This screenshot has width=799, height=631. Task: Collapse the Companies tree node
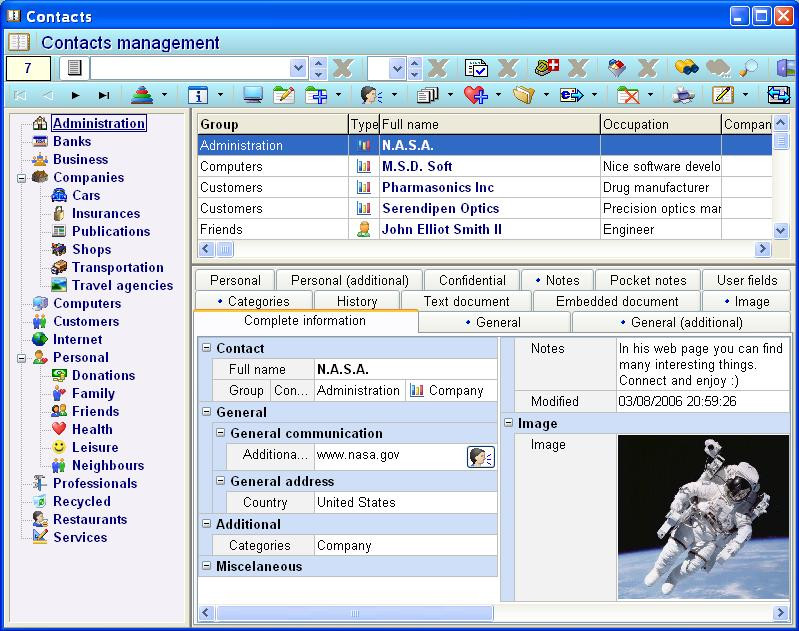point(21,178)
